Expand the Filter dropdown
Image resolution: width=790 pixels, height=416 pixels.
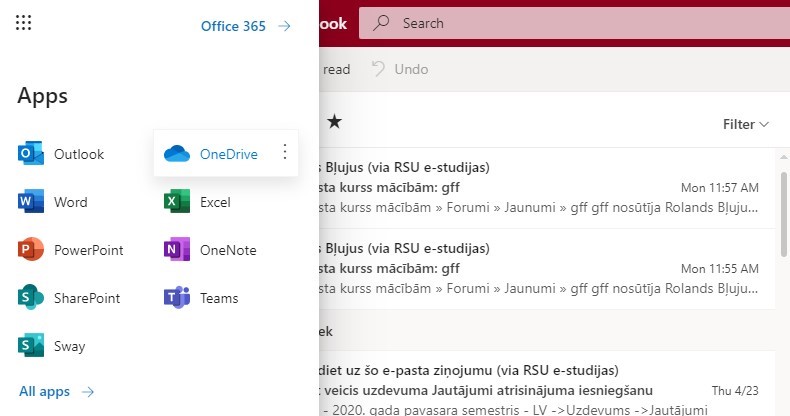click(745, 125)
